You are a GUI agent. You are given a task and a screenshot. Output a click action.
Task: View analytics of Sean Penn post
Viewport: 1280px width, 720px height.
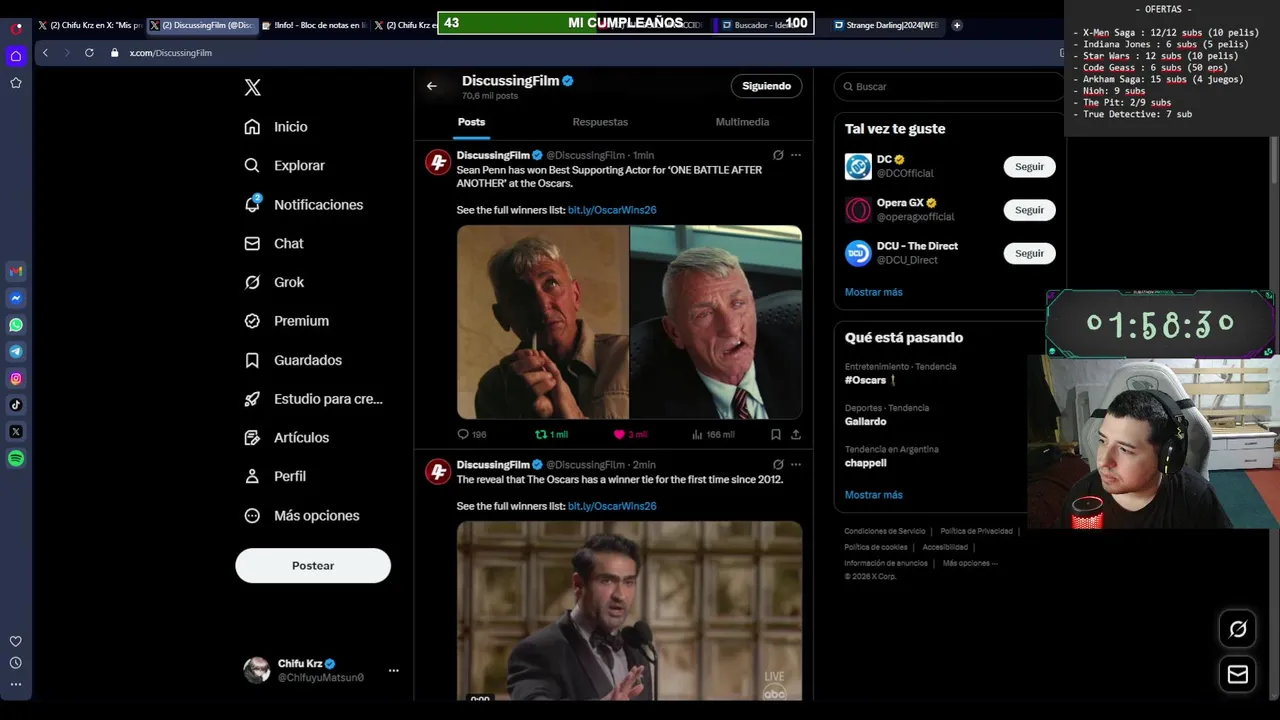(712, 435)
